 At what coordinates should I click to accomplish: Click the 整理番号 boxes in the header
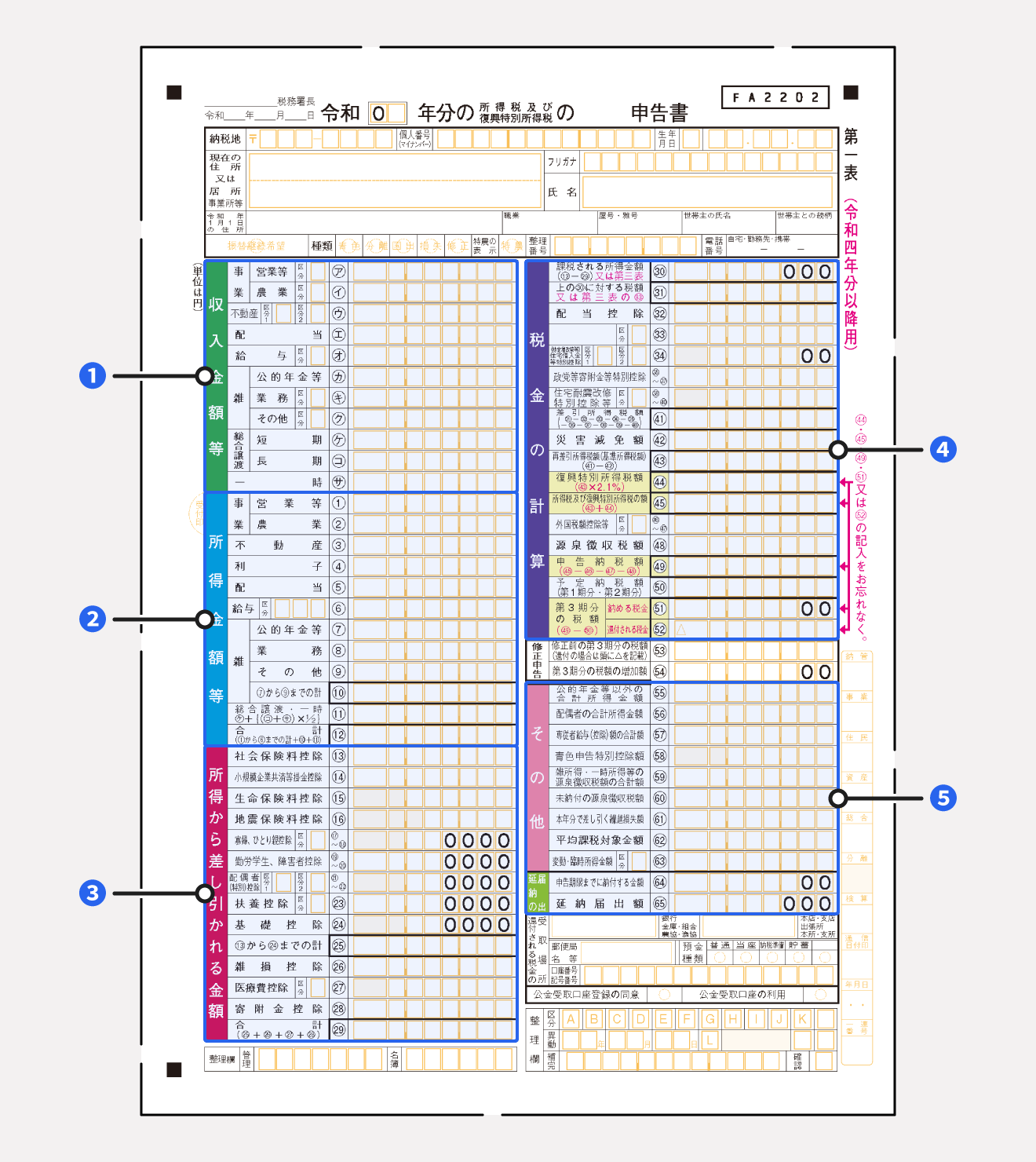pos(625,246)
